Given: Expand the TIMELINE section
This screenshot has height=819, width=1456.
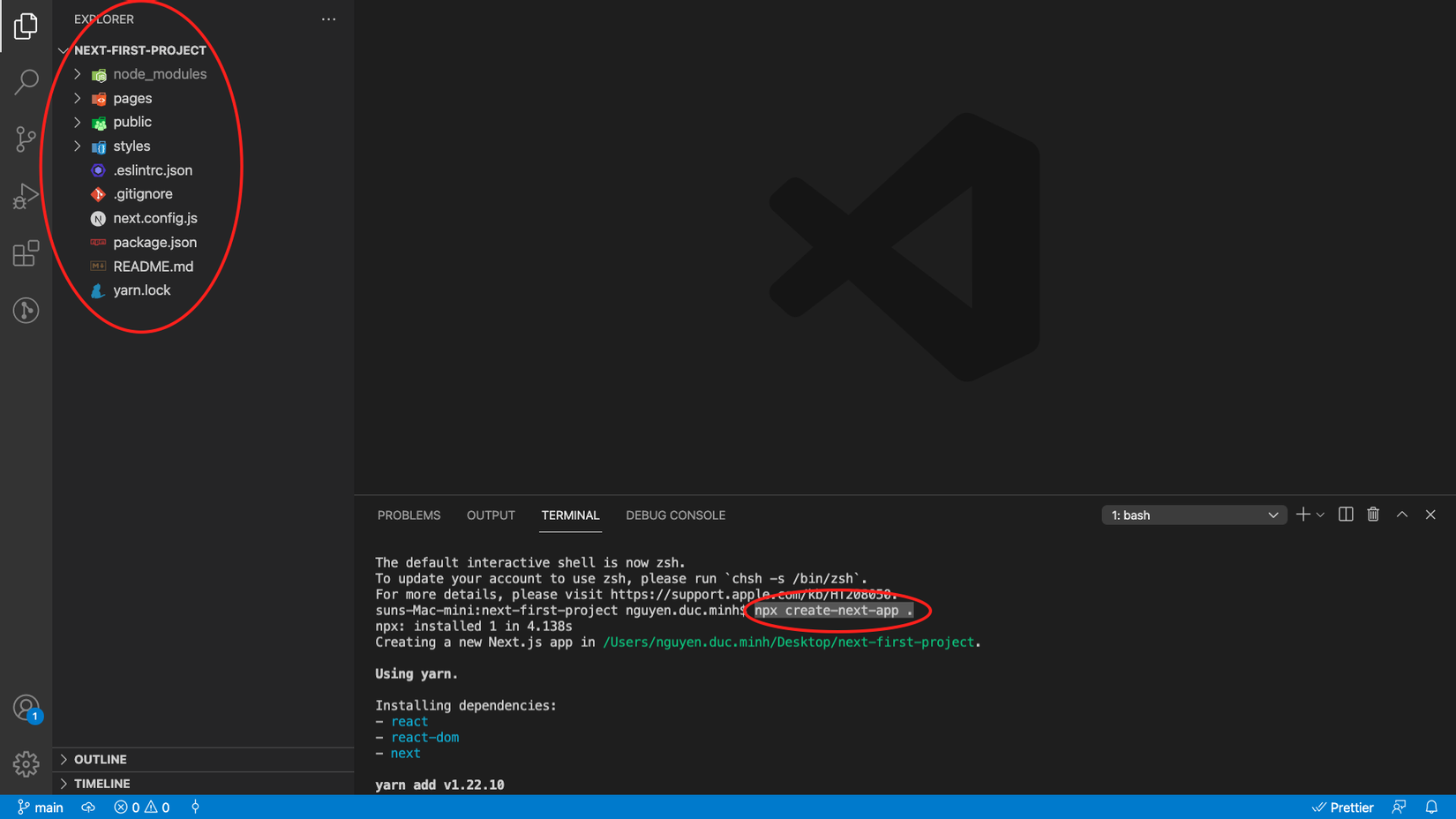Looking at the screenshot, I should (x=204, y=784).
